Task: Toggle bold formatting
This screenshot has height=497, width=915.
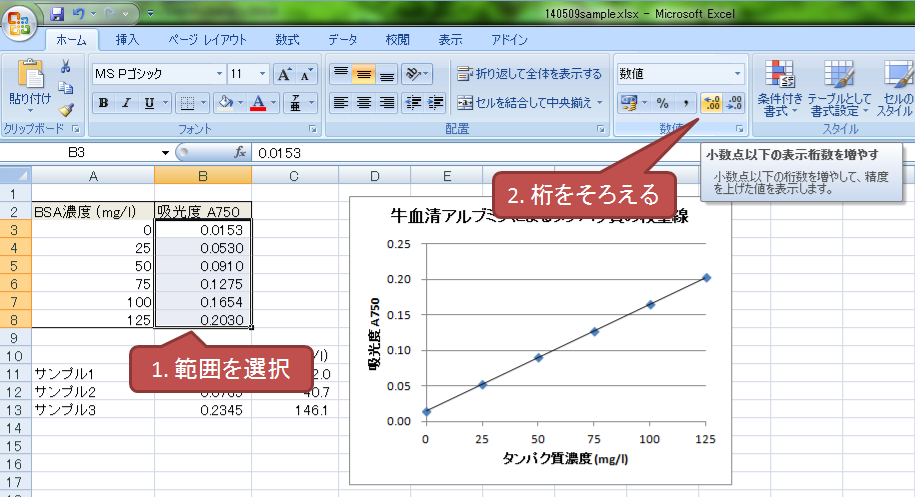Action: coord(104,102)
